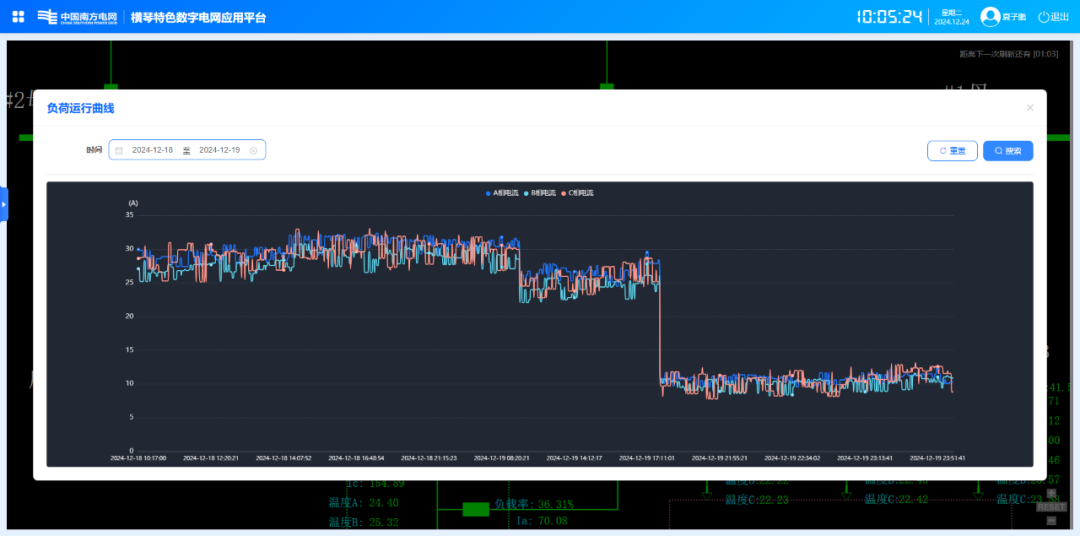The width and height of the screenshot is (1080, 536).
Task: Click the RESET view button on diagram
Action: click(1051, 507)
